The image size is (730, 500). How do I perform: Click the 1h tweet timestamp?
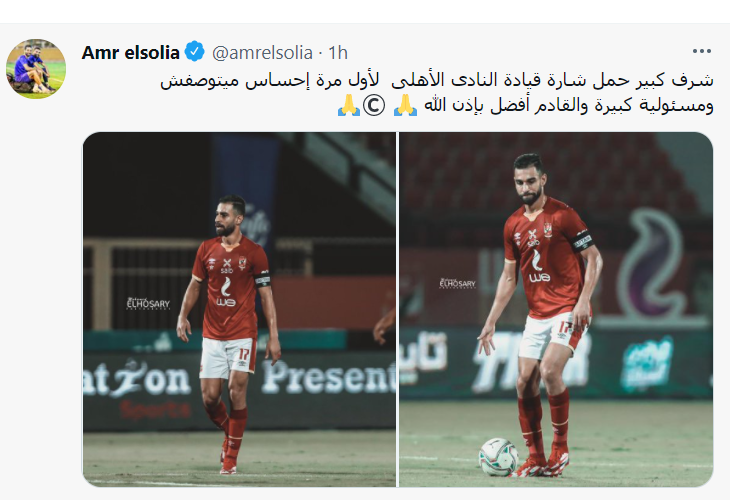(x=338, y=53)
